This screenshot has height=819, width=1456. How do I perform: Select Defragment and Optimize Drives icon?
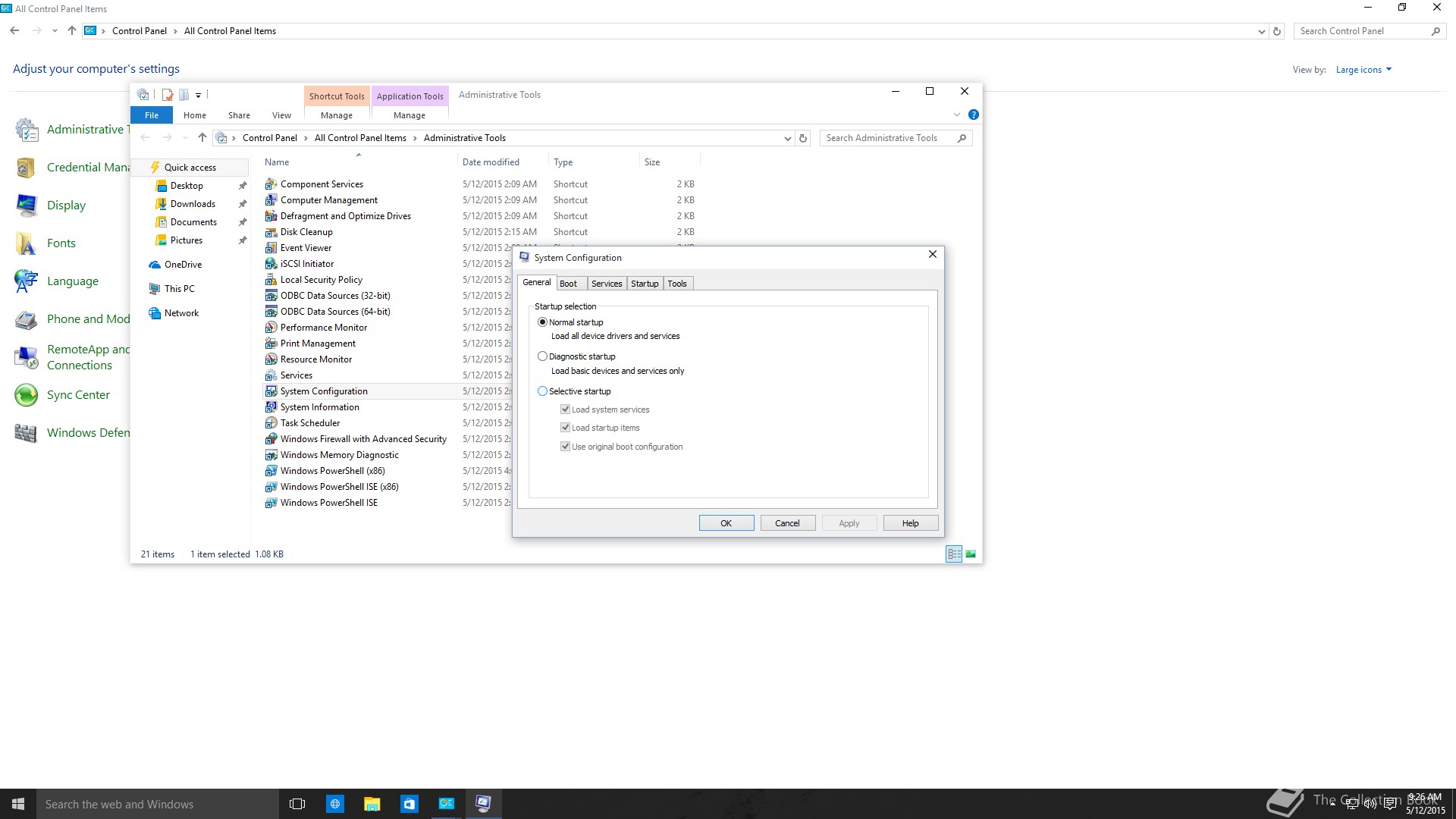coord(271,216)
